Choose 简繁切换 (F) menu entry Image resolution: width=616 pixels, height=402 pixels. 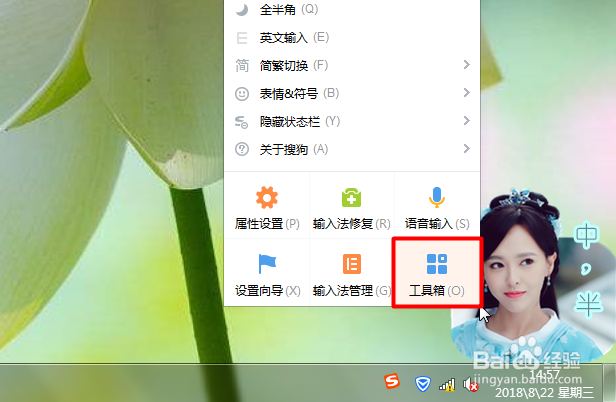point(352,66)
